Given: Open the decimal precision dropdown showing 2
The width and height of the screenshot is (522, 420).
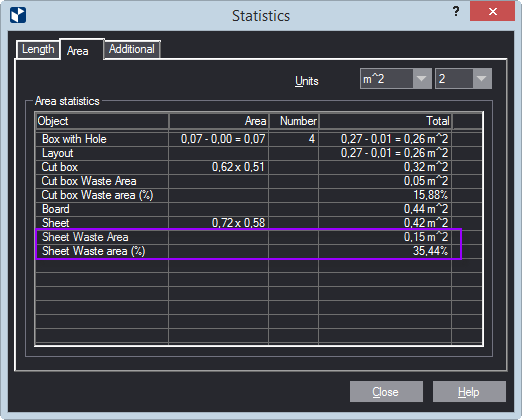Looking at the screenshot, I should coord(463,79).
